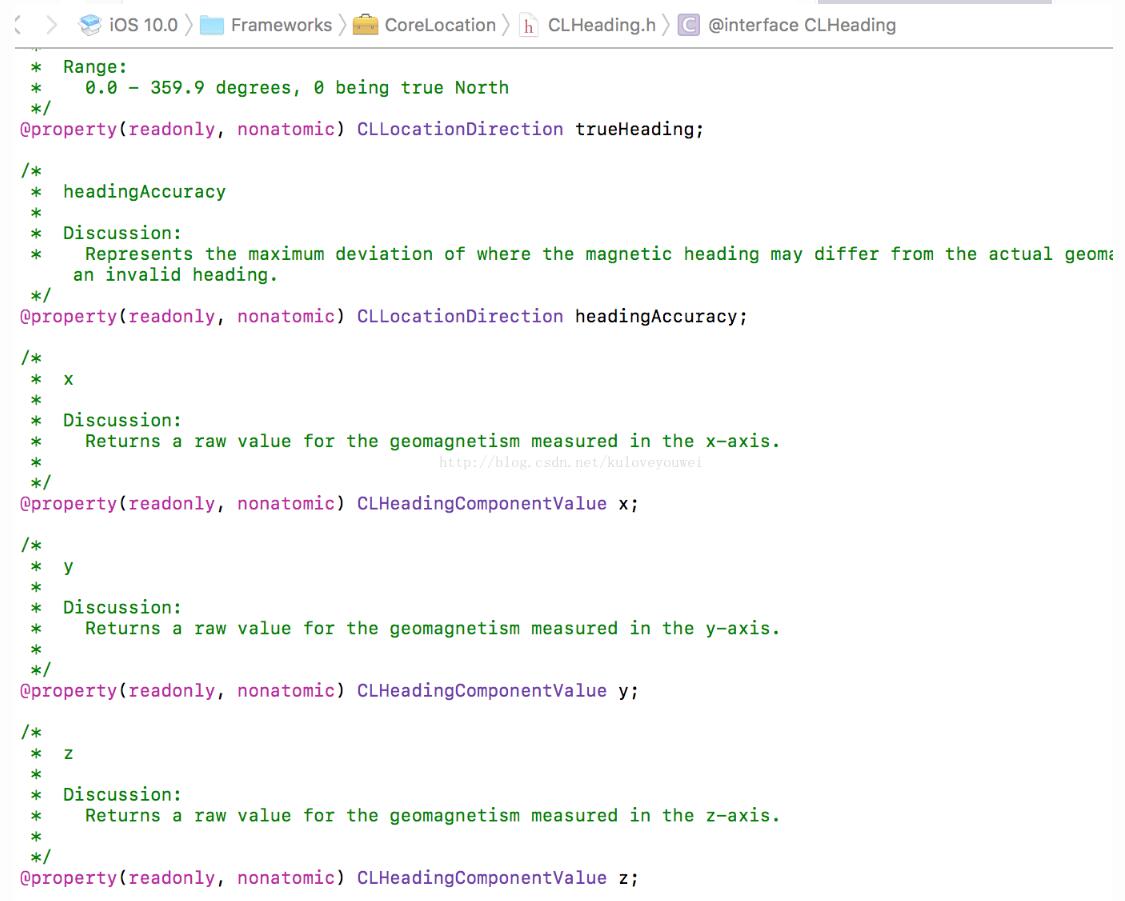The image size is (1125, 901).
Task: Click the z property declaration line's 'z;'
Action: (x=627, y=878)
